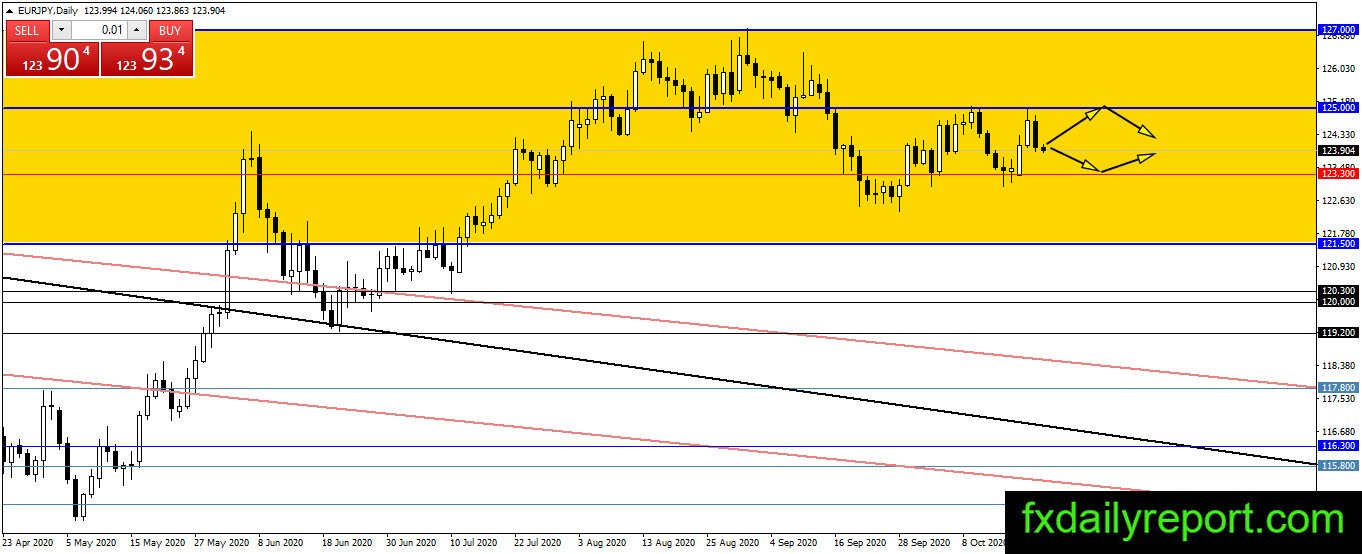Viewport: 1362px width, 554px height.
Task: Select the 0.01 lot volume field
Action: click(x=99, y=31)
